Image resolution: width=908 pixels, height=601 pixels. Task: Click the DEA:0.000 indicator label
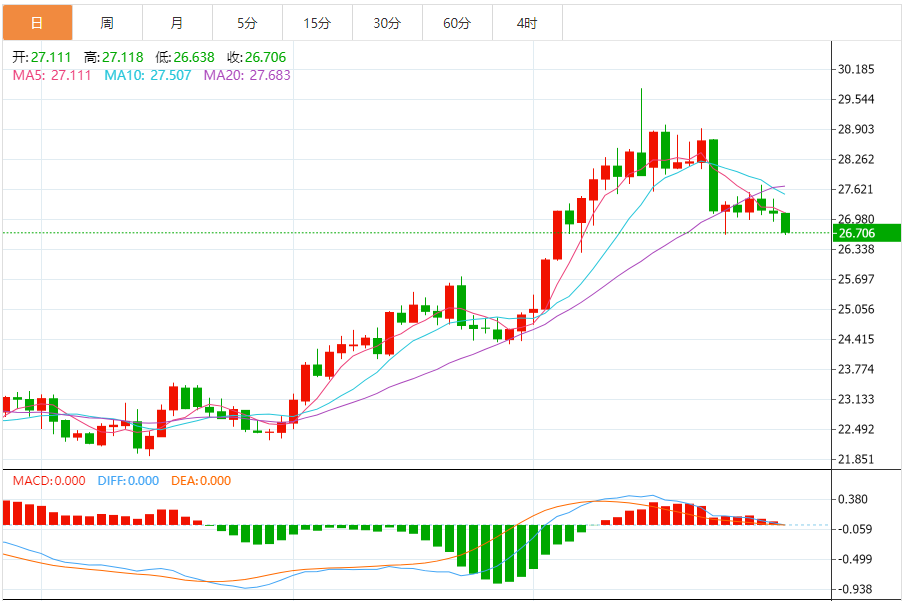[201, 481]
